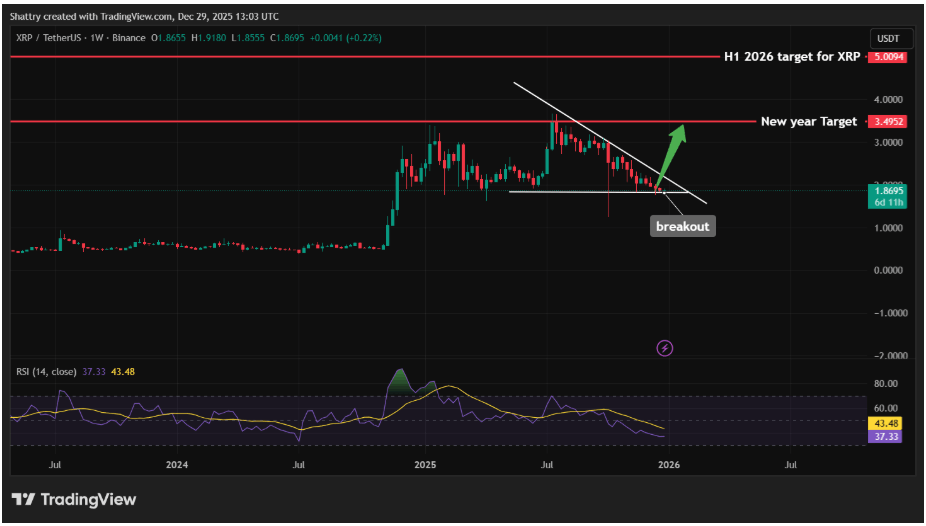The height and width of the screenshot is (526, 926).
Task: Click the current price label 1.8695
Action: [887, 191]
